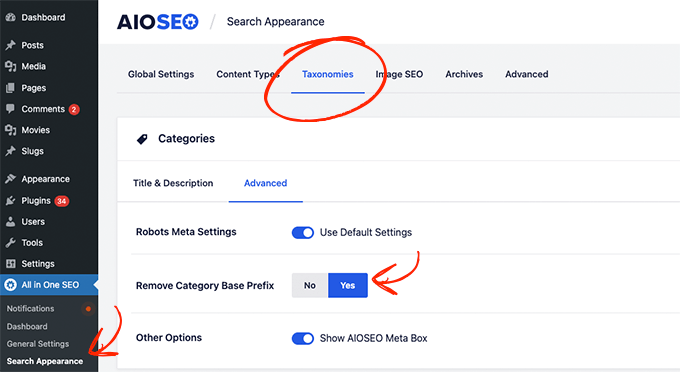Select No for Remove Category Base Prefix
The image size is (680, 372).
(310, 285)
